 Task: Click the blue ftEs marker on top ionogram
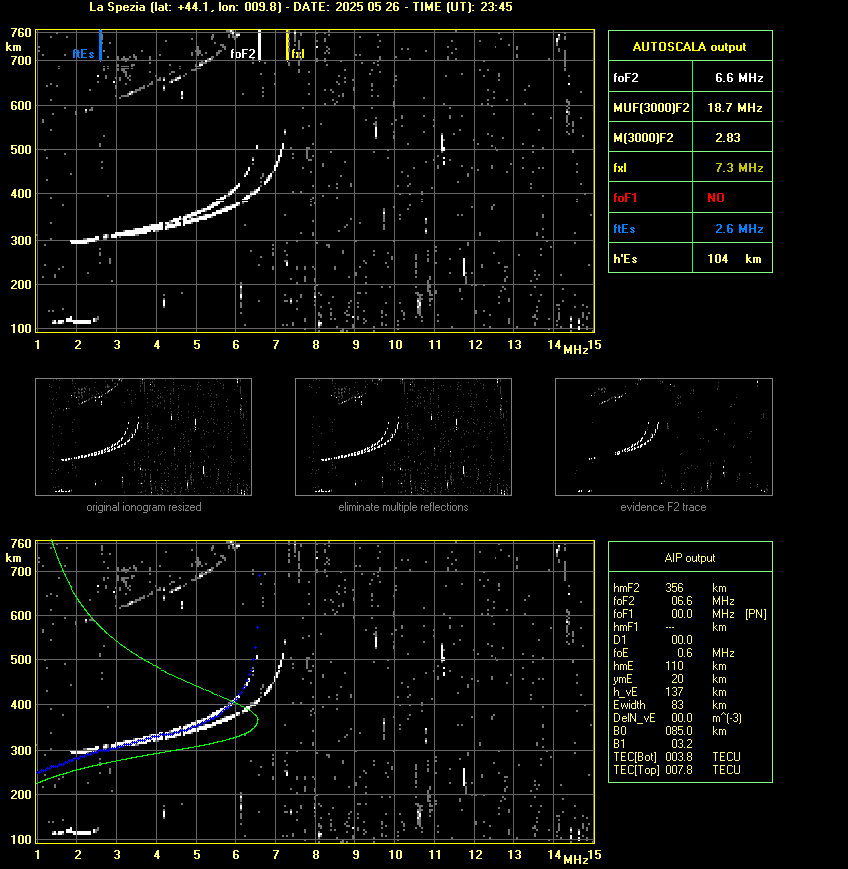(100, 45)
